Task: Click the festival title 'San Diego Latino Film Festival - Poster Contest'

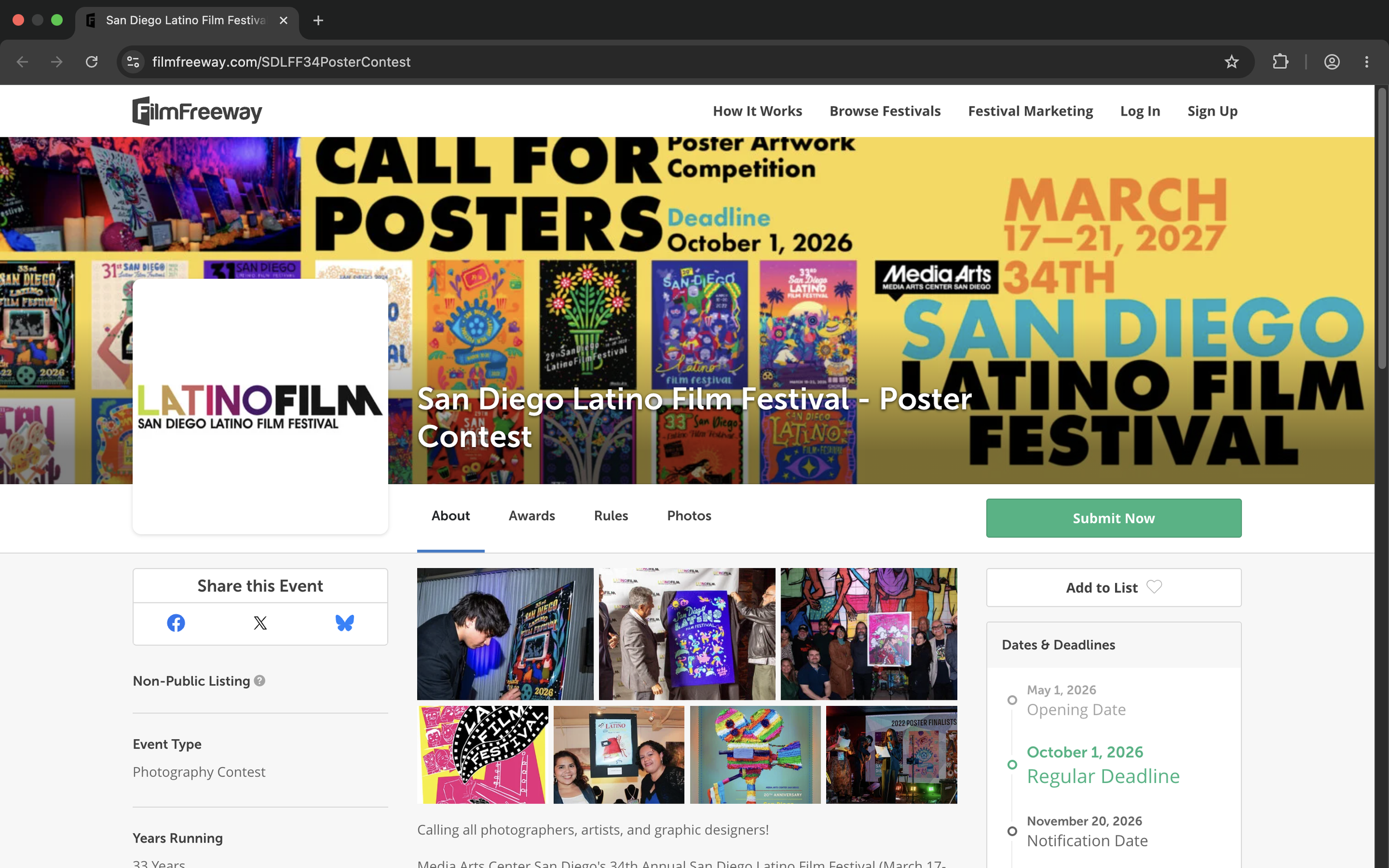Action: (694, 418)
